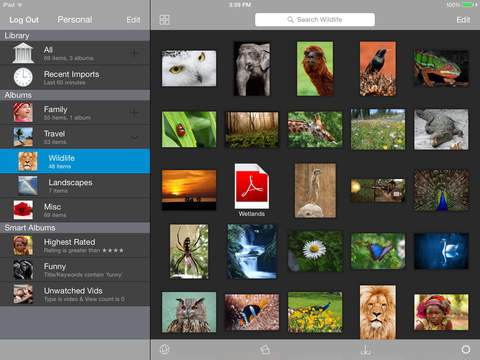Image resolution: width=480 pixels, height=360 pixels.
Task: Open the giraffe photo
Action: click(x=315, y=129)
